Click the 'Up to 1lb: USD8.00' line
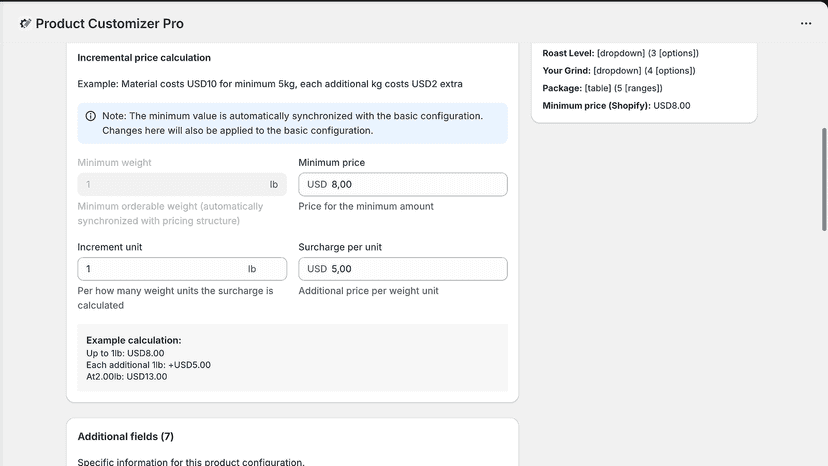828x466 pixels. [x=125, y=353]
